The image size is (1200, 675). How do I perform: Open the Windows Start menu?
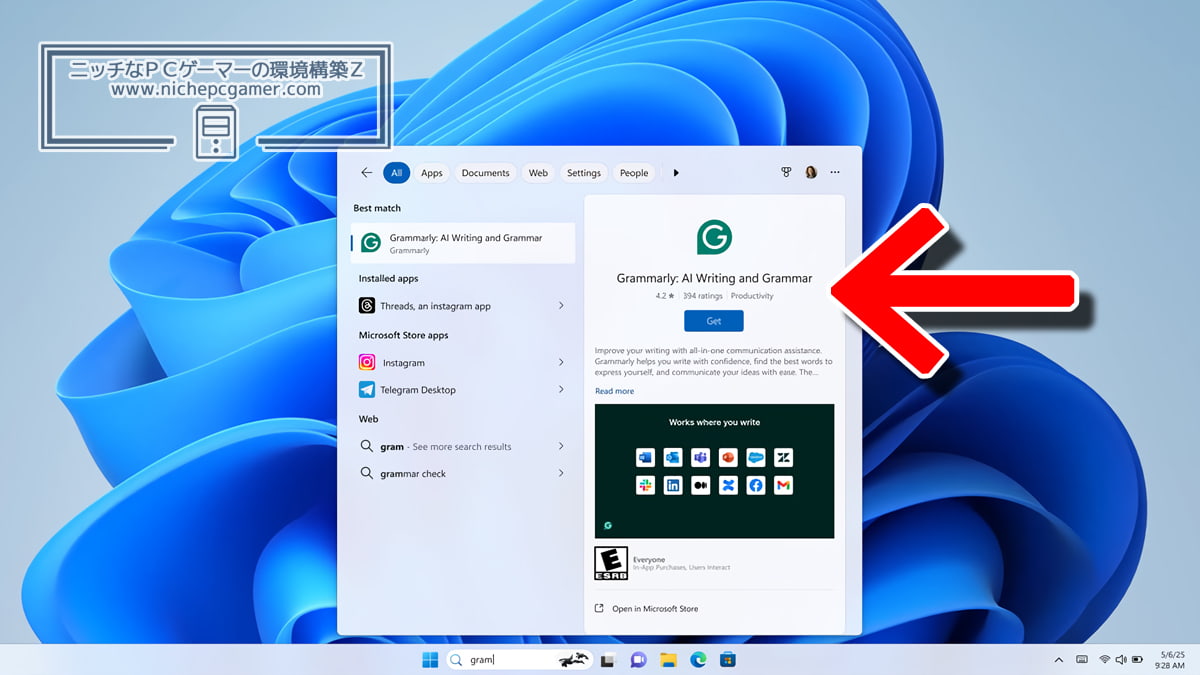click(430, 659)
